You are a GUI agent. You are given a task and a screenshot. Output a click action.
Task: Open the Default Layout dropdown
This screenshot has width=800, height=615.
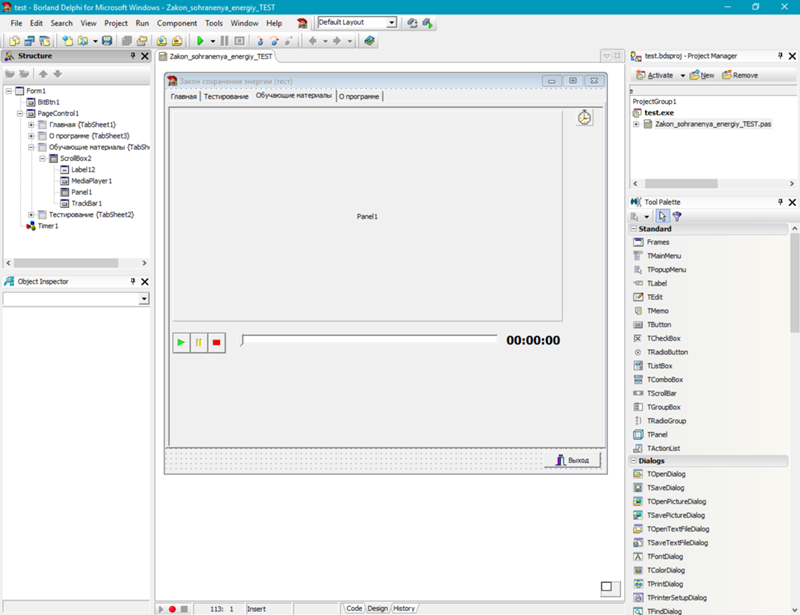[391, 22]
